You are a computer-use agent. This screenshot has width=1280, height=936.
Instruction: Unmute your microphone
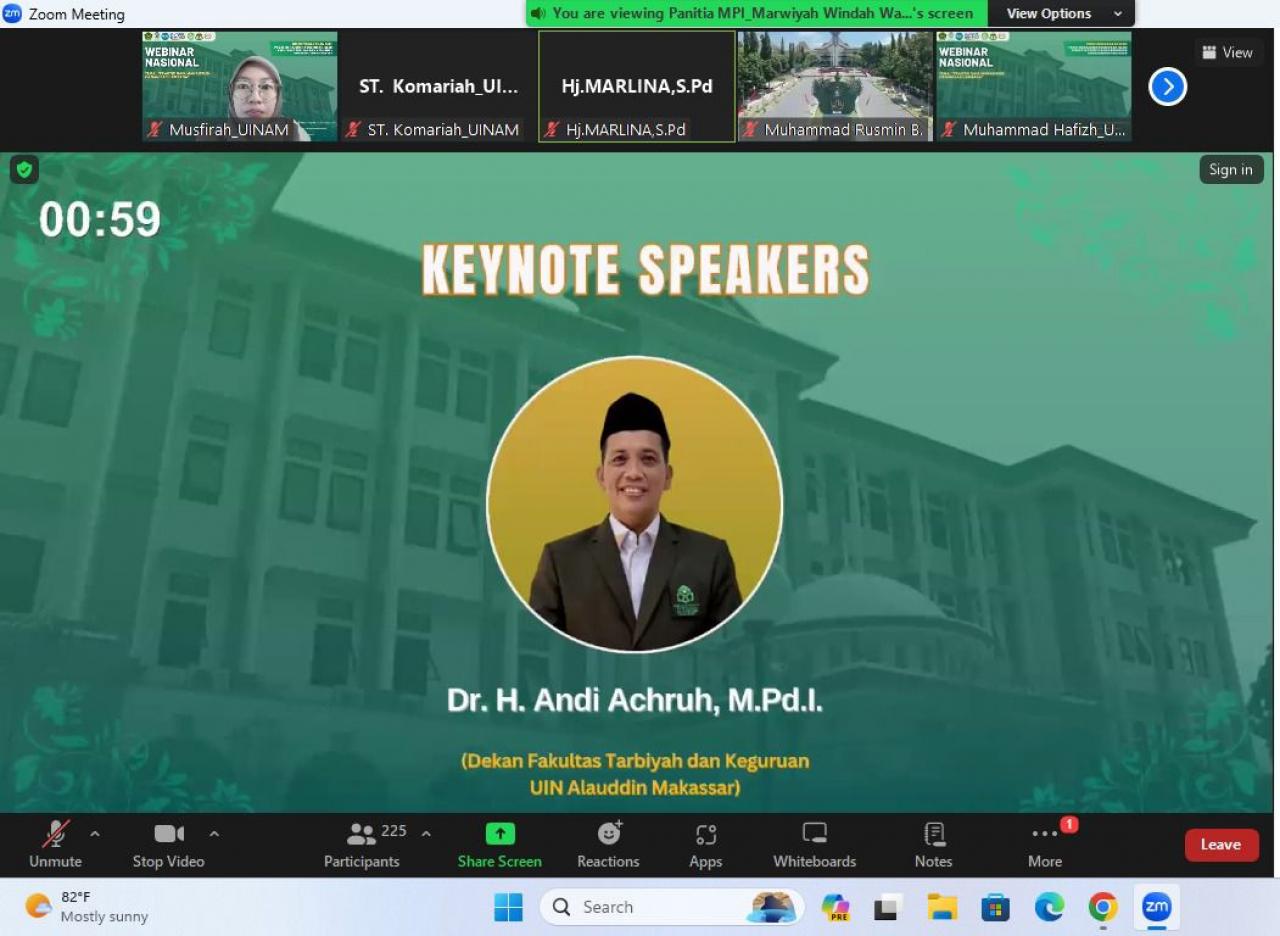tap(55, 845)
